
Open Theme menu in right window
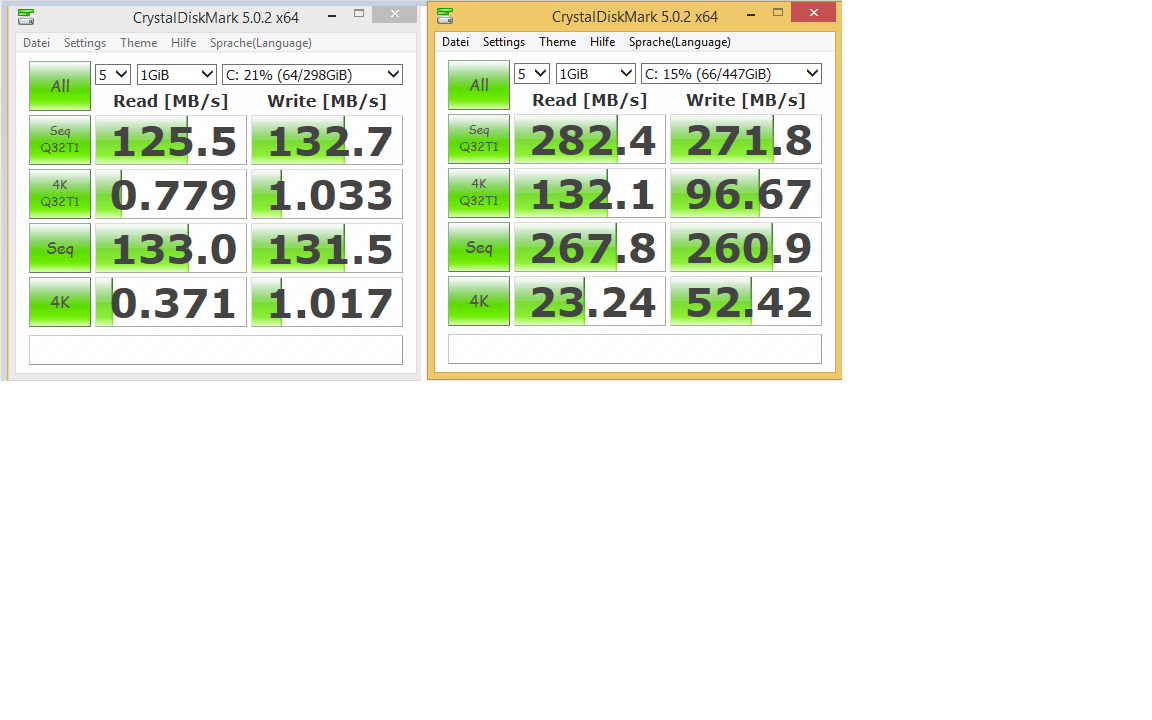[558, 42]
